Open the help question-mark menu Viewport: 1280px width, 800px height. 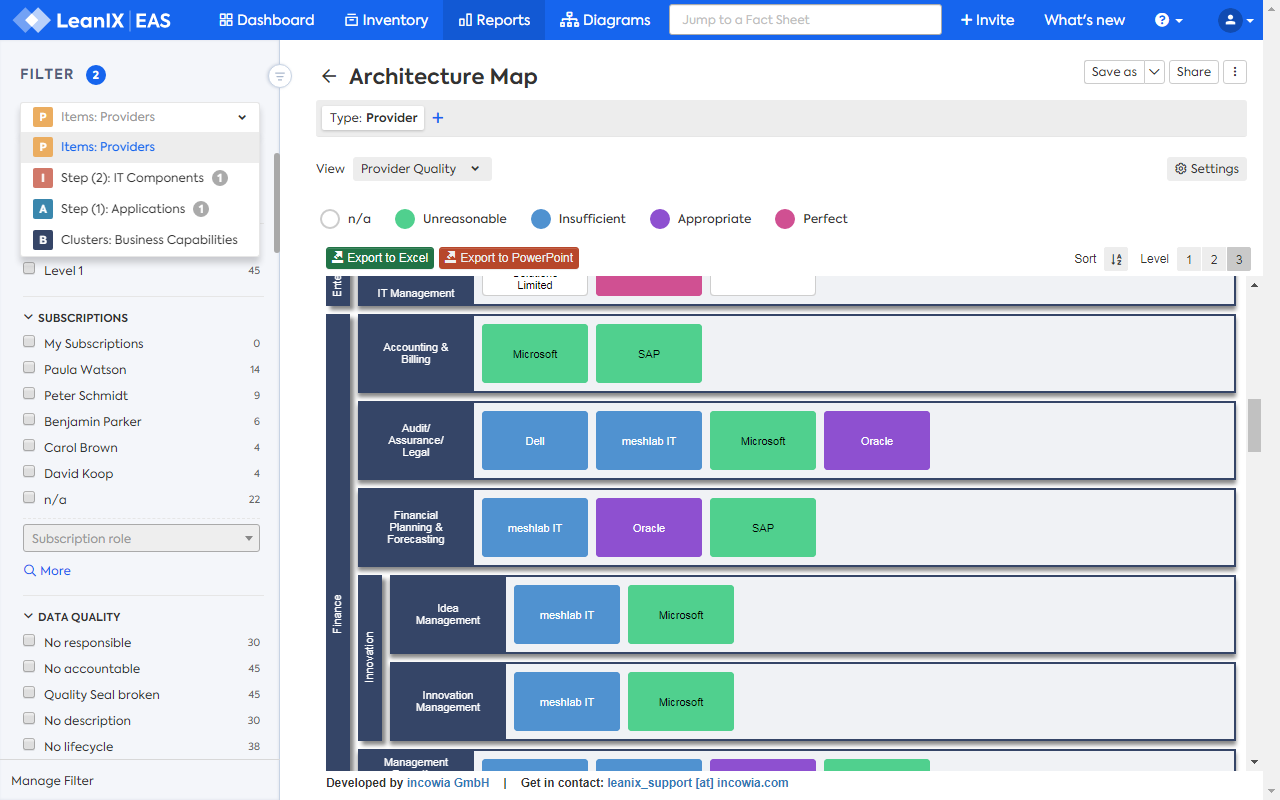click(x=1168, y=20)
